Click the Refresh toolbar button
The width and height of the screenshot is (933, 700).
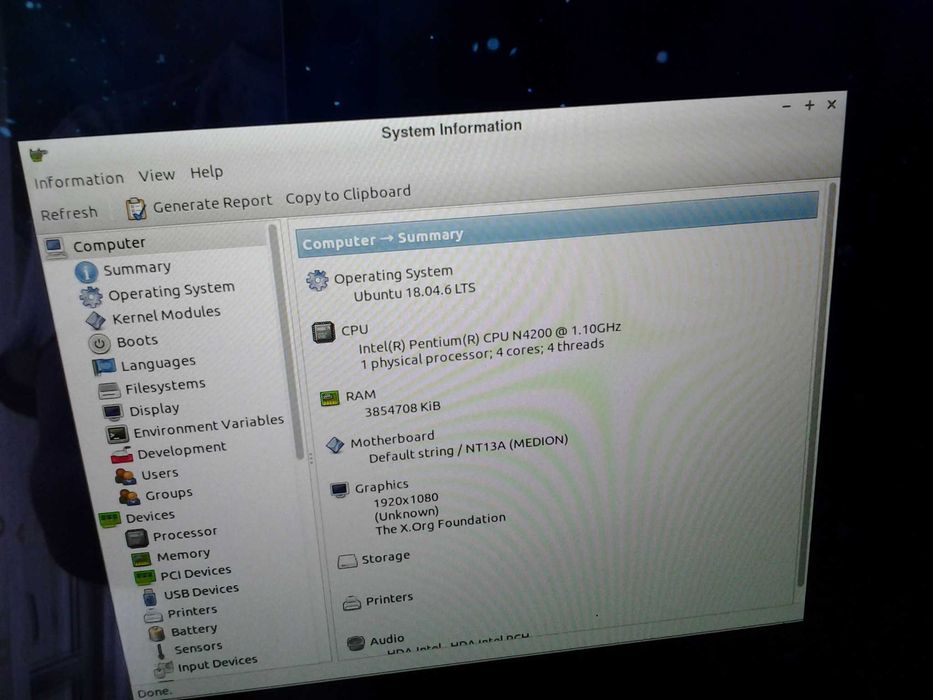69,213
